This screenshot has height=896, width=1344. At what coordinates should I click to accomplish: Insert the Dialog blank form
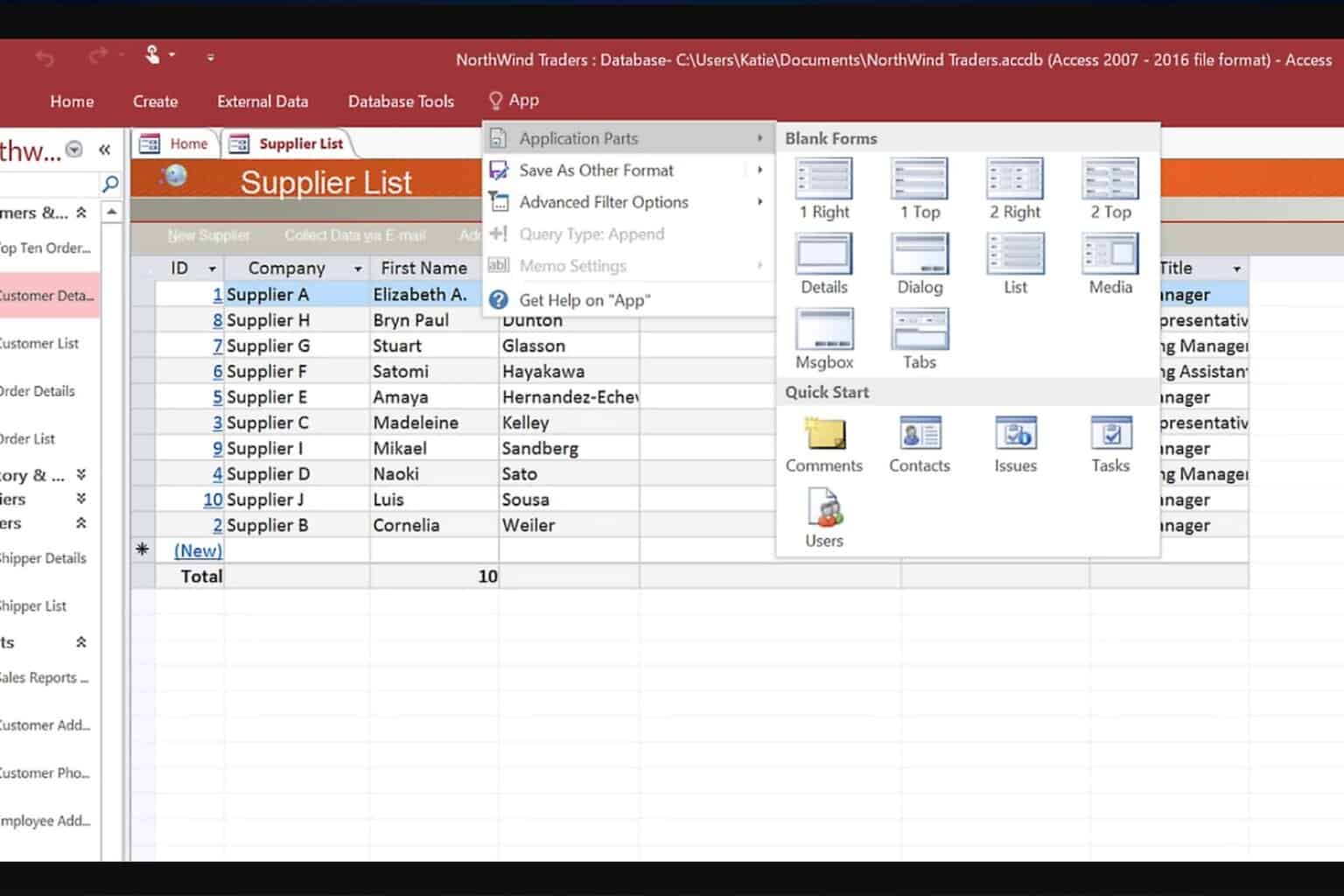point(920,264)
